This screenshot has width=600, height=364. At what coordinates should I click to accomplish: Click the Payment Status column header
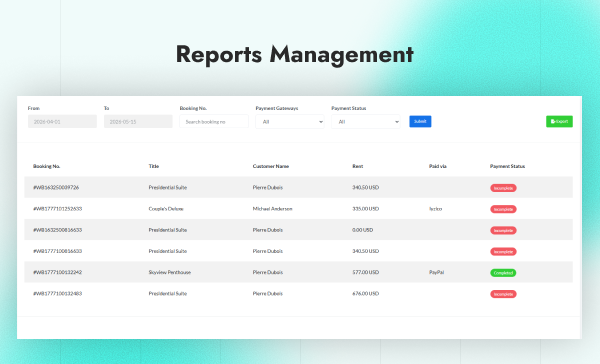tap(507, 166)
